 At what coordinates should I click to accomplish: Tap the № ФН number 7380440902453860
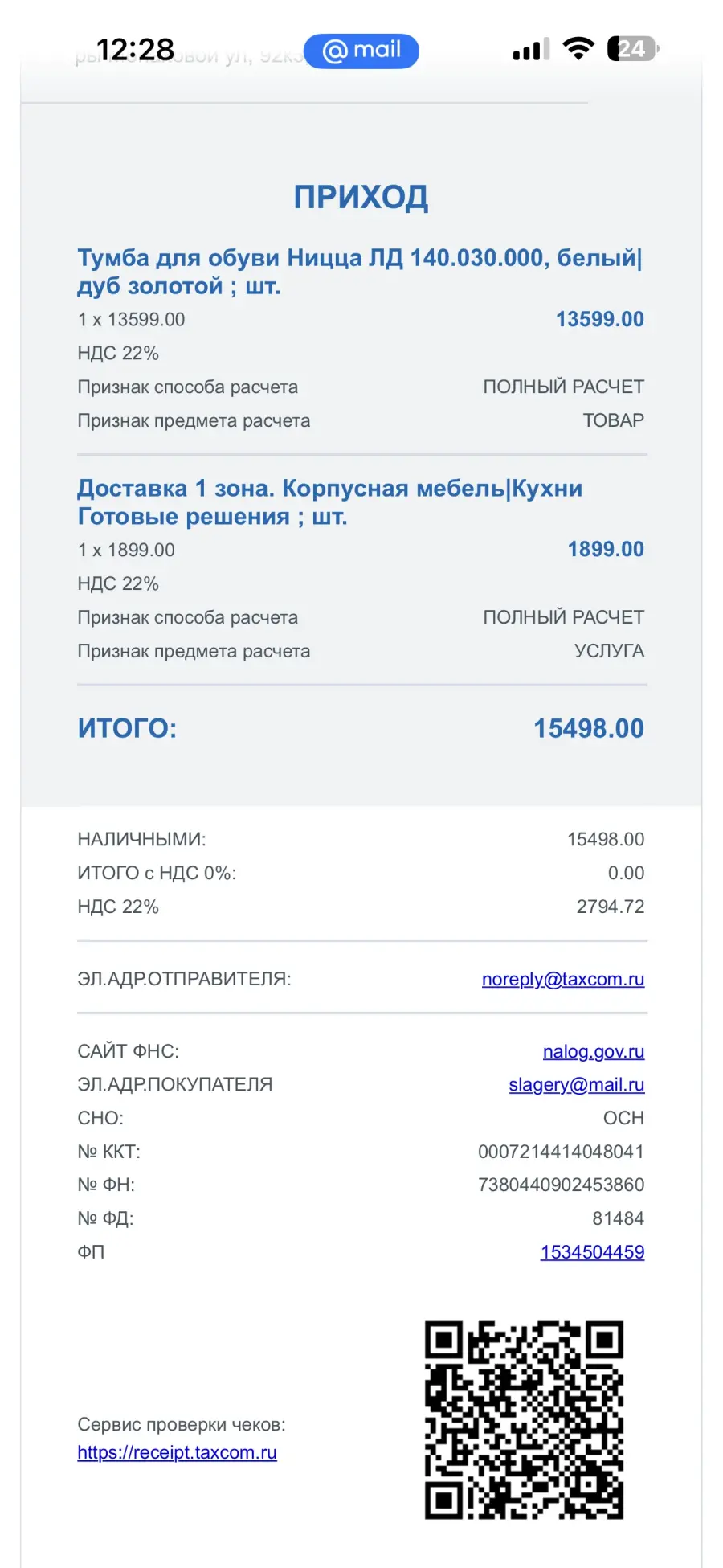pyautogui.click(x=561, y=1185)
